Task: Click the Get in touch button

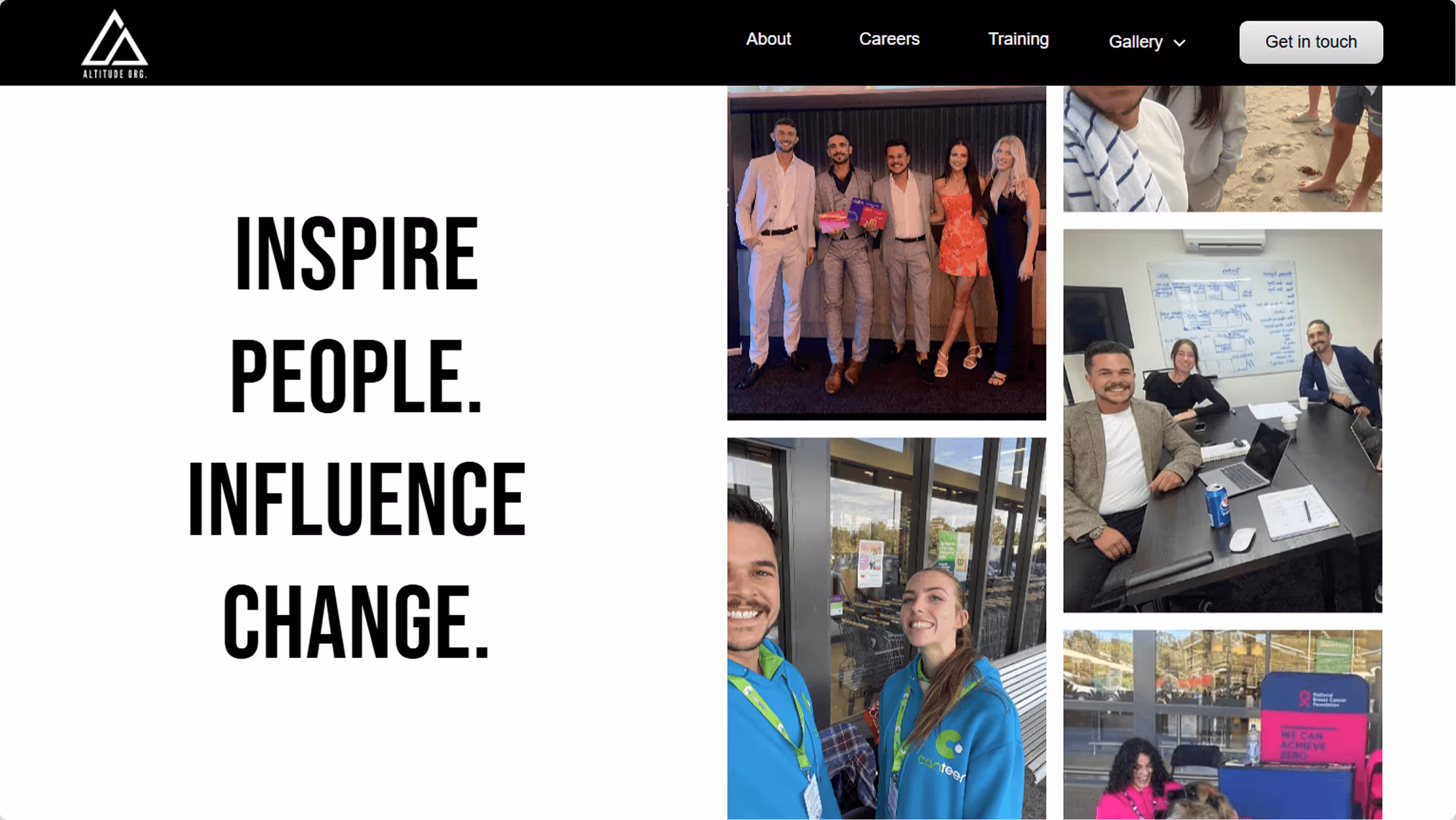Action: 1311,42
